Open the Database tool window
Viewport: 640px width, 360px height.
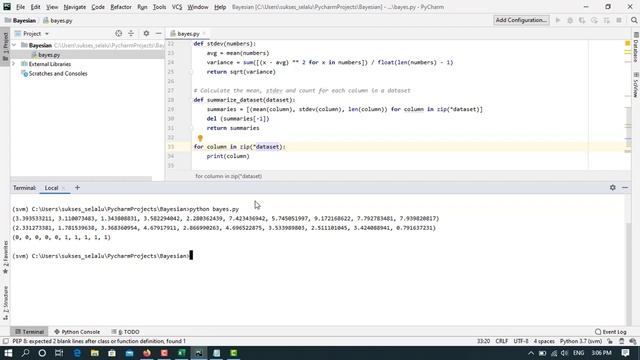pos(636,47)
